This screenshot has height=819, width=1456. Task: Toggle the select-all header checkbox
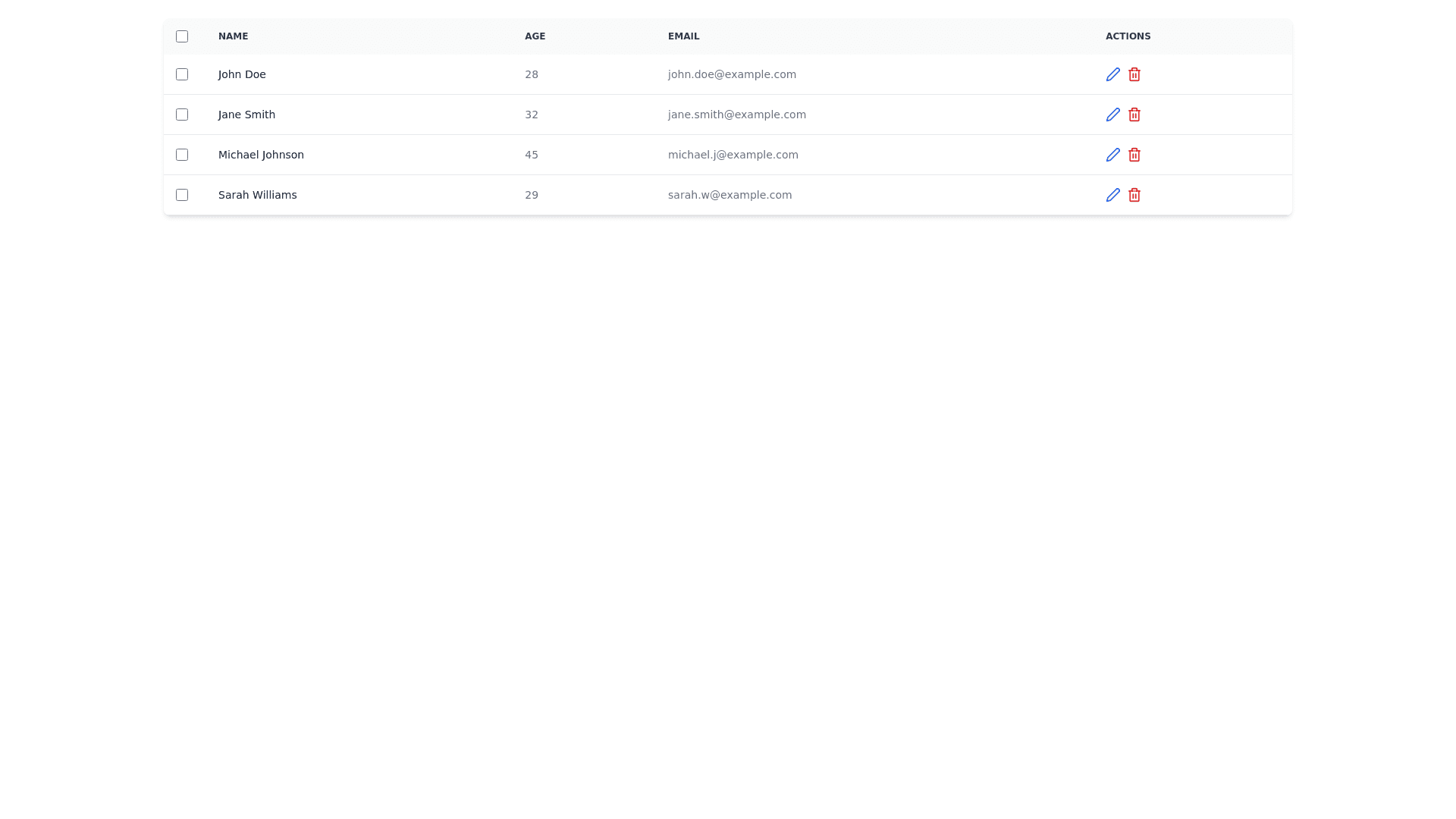coord(182,36)
